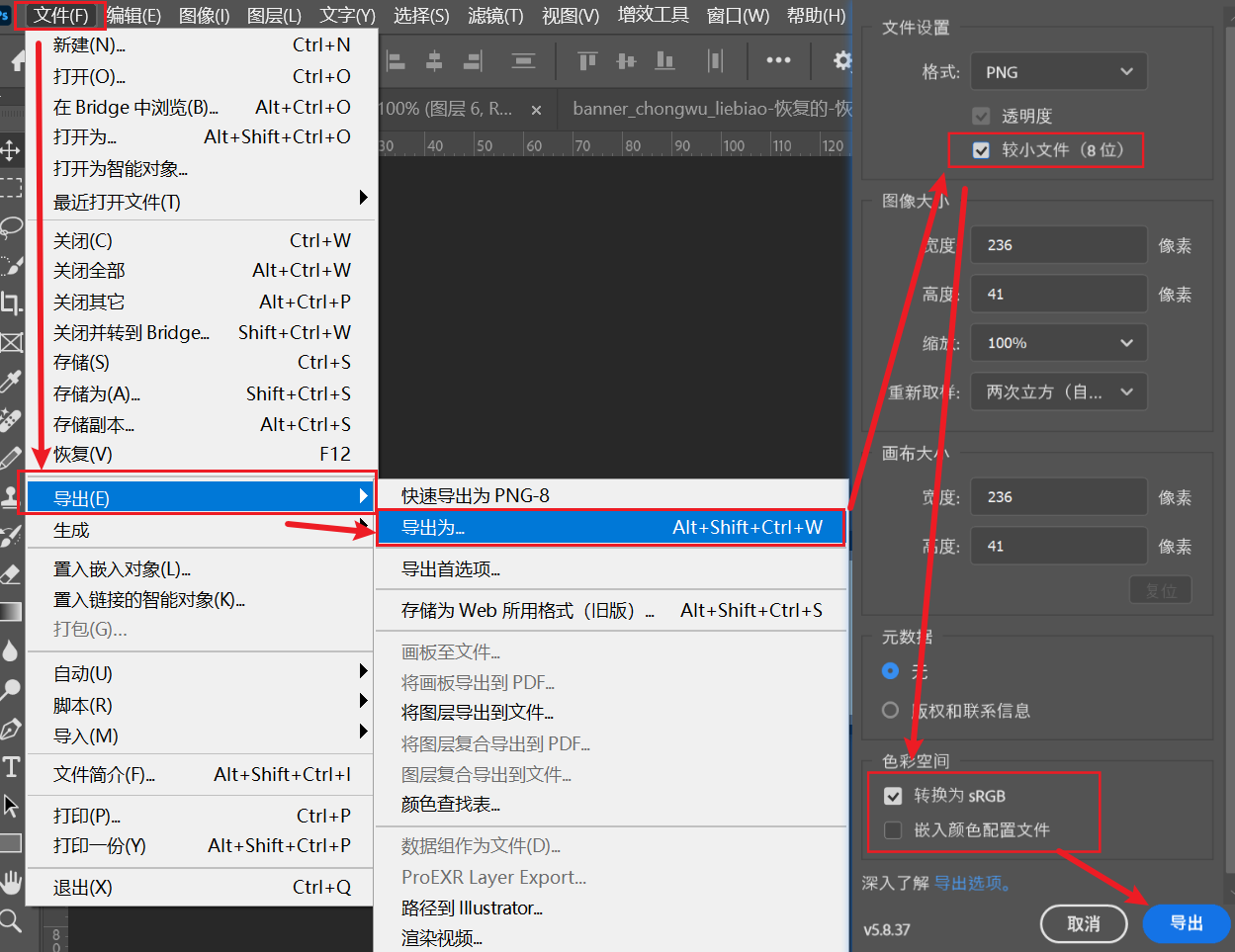Select copyright and contact info radio button
Screen dimensions: 1235x952
[890, 711]
